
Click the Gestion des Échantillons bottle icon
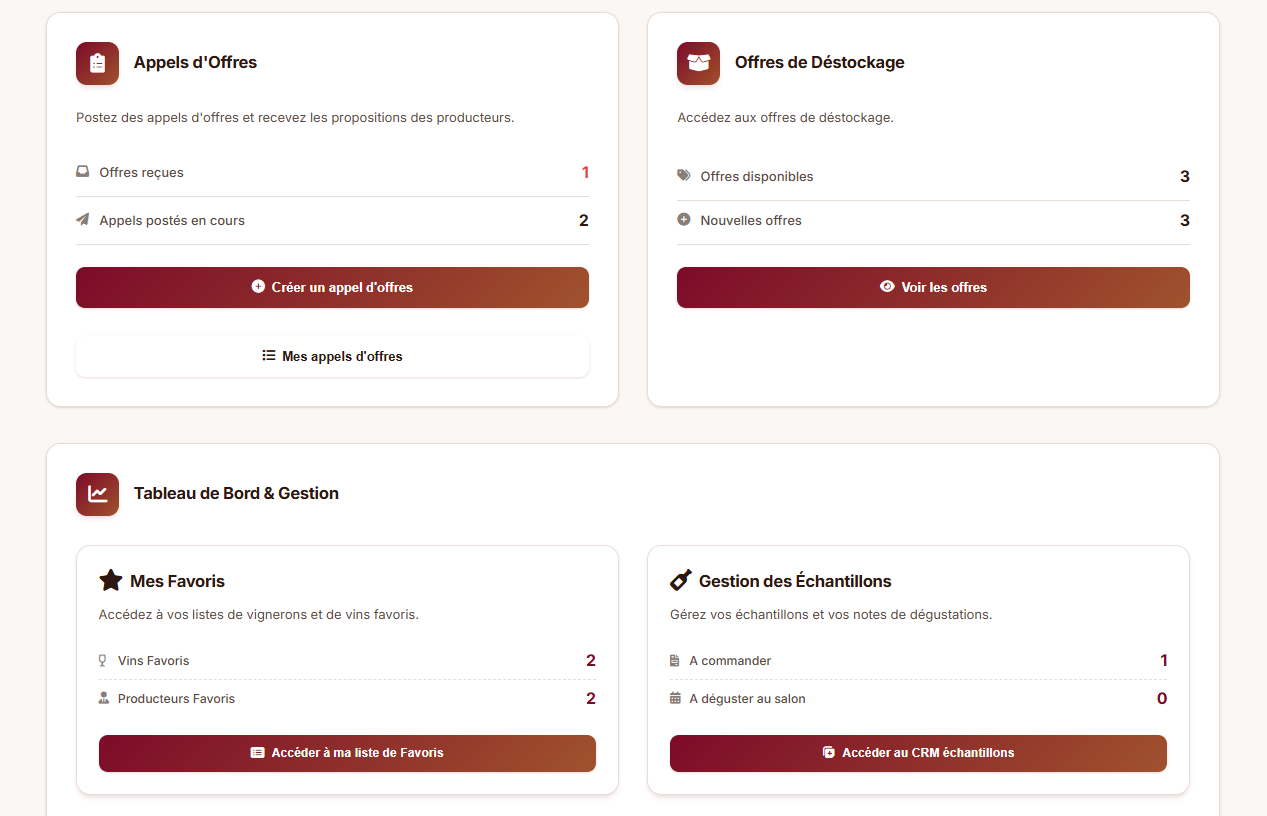point(681,580)
